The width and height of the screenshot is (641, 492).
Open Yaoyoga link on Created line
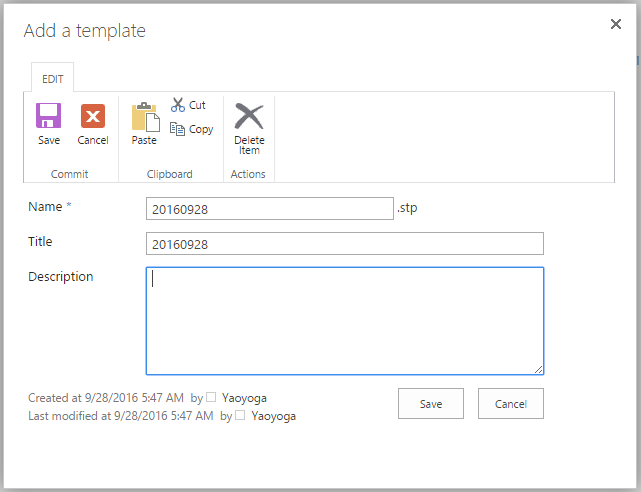244,398
